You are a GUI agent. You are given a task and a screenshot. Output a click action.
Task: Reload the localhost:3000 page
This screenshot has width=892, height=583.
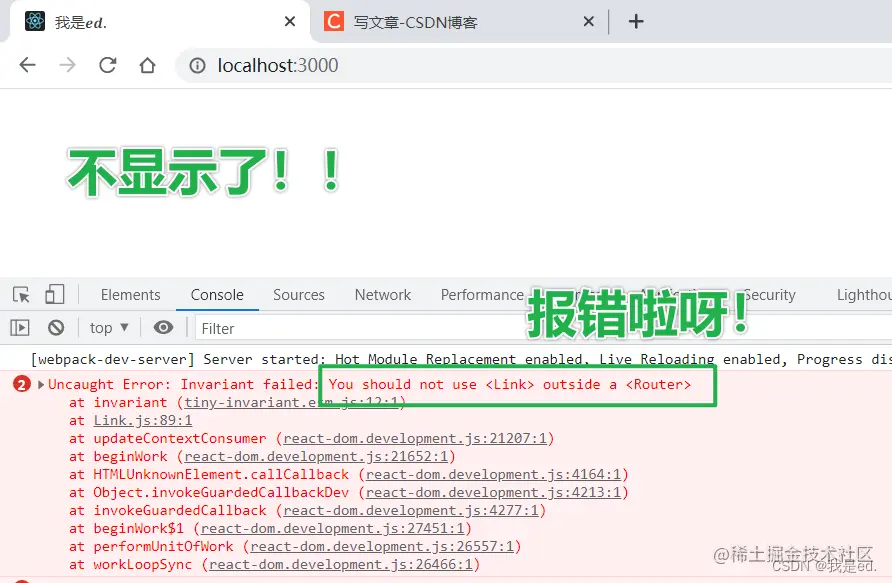coord(108,64)
